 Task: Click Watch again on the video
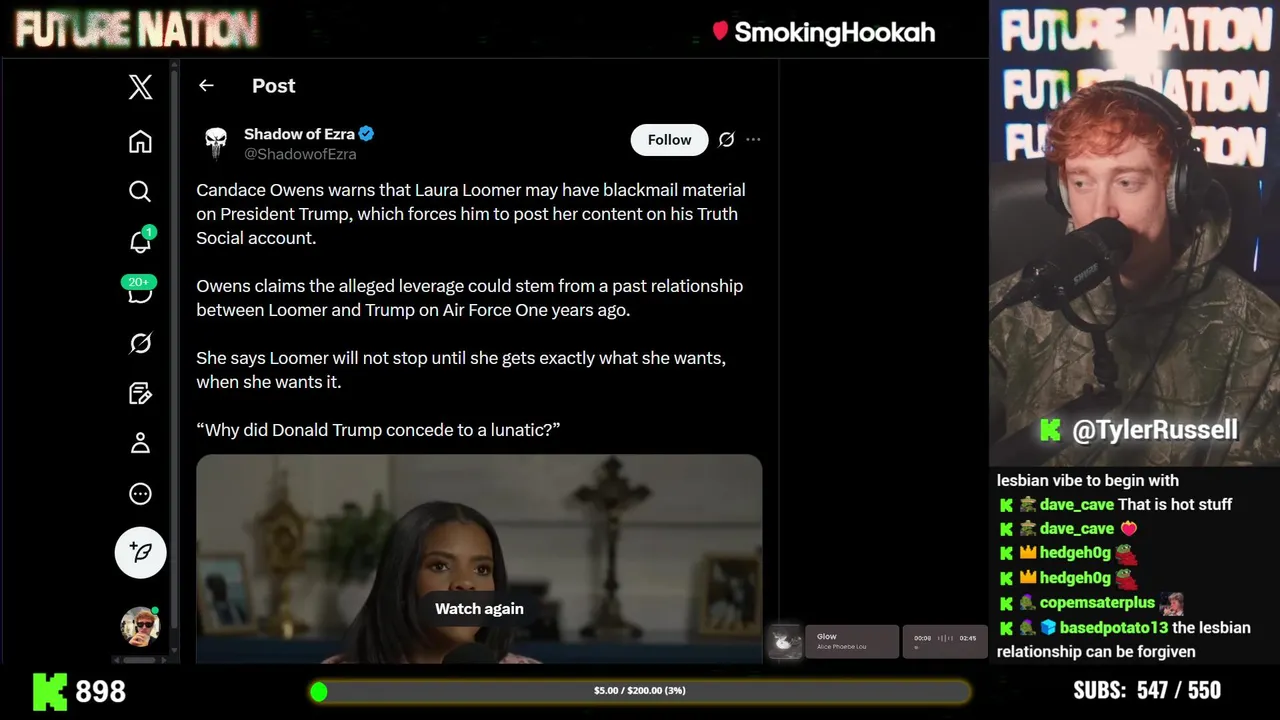(479, 608)
